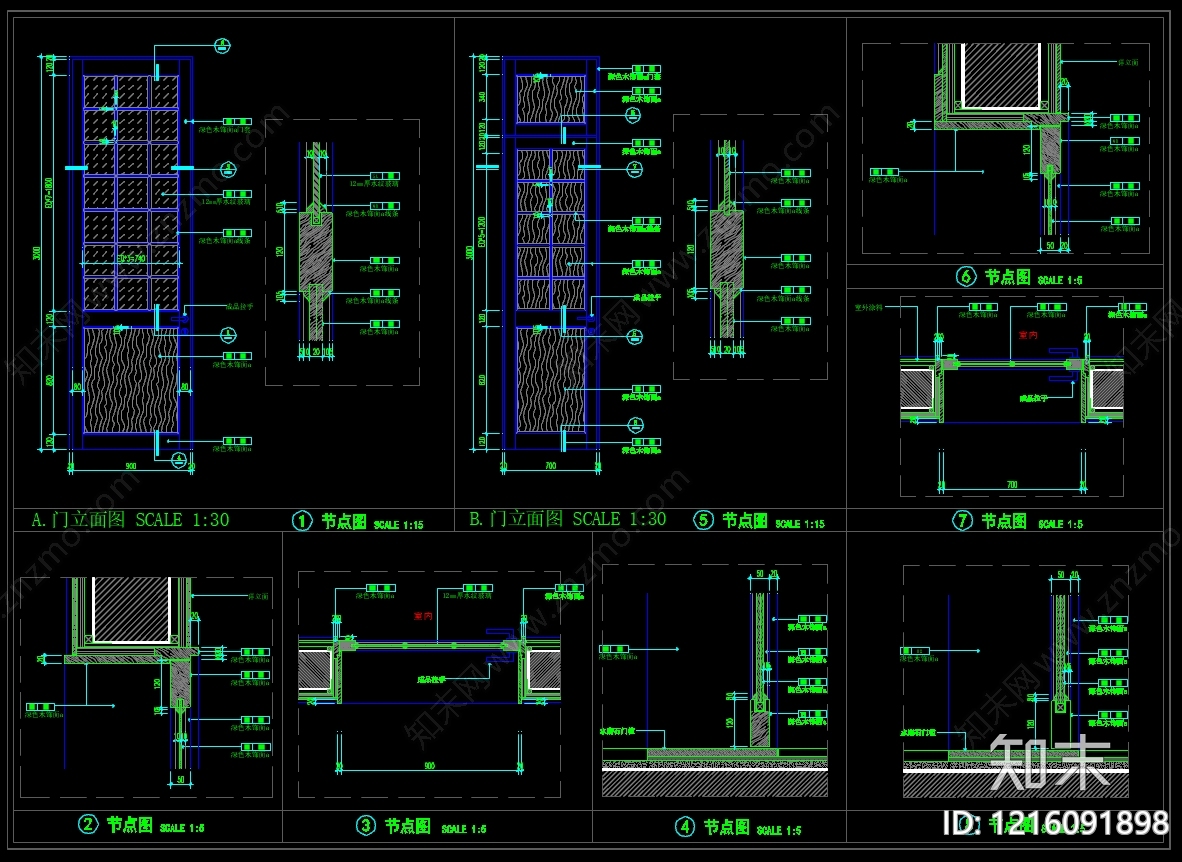1182x862 pixels.
Task: Select the 'B.门立面图 SCALE 1:30' title
Action: [x=568, y=519]
